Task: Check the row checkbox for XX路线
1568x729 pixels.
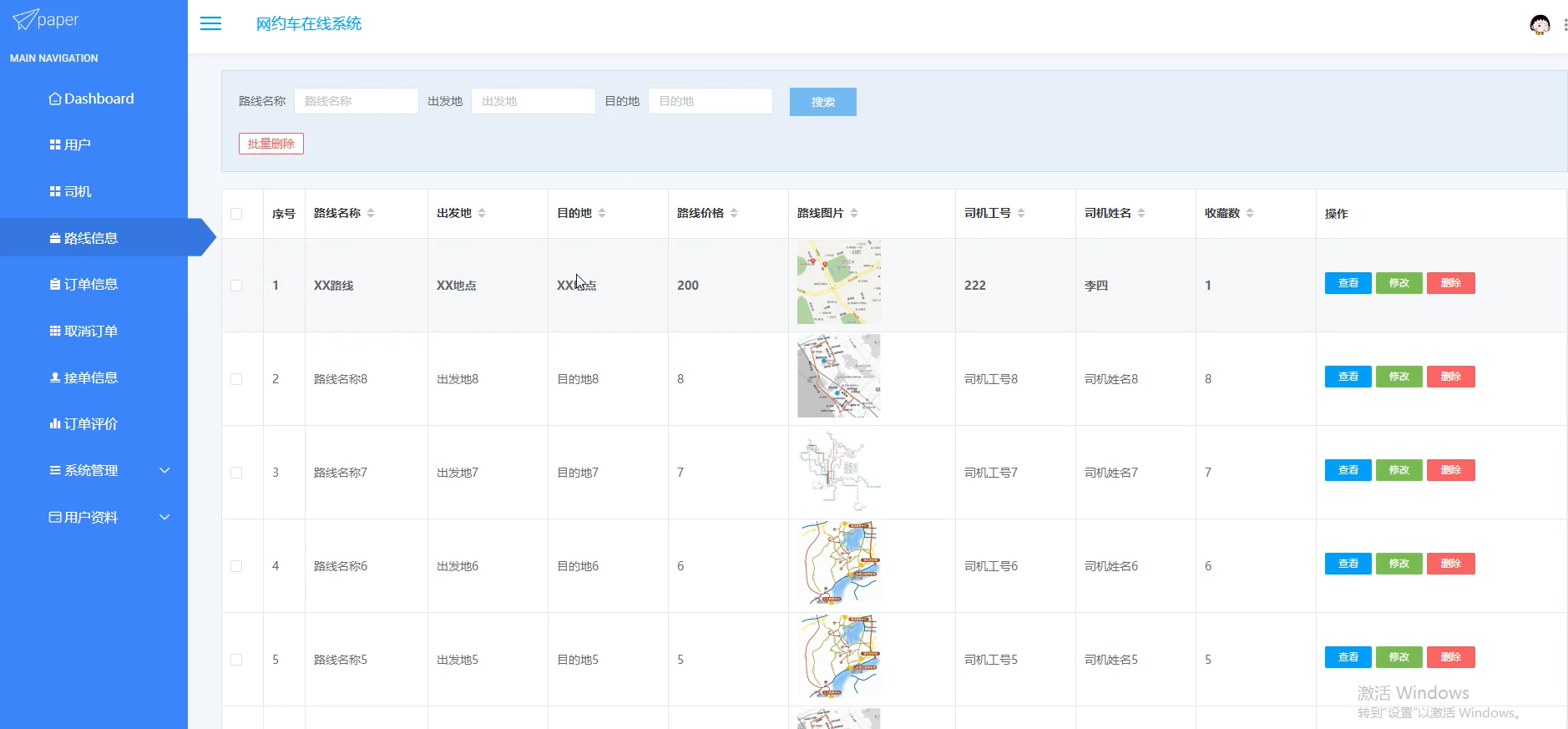Action: (x=236, y=286)
